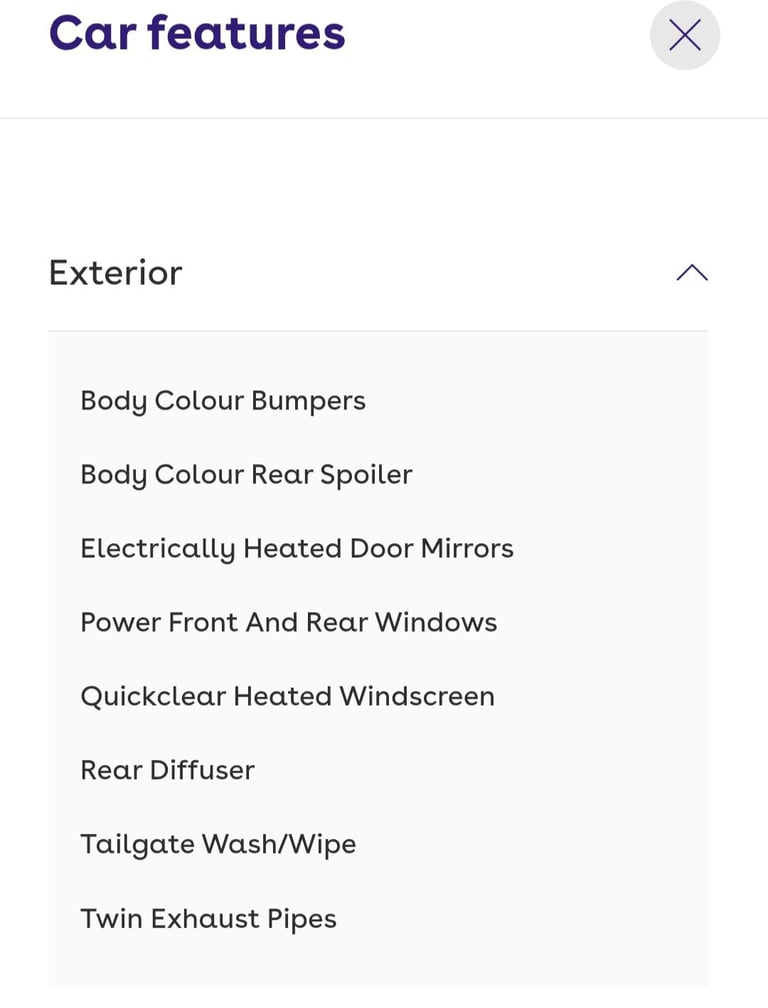Click the word Spoiler in second feature
The width and height of the screenshot is (768, 1008).
pos(366,475)
